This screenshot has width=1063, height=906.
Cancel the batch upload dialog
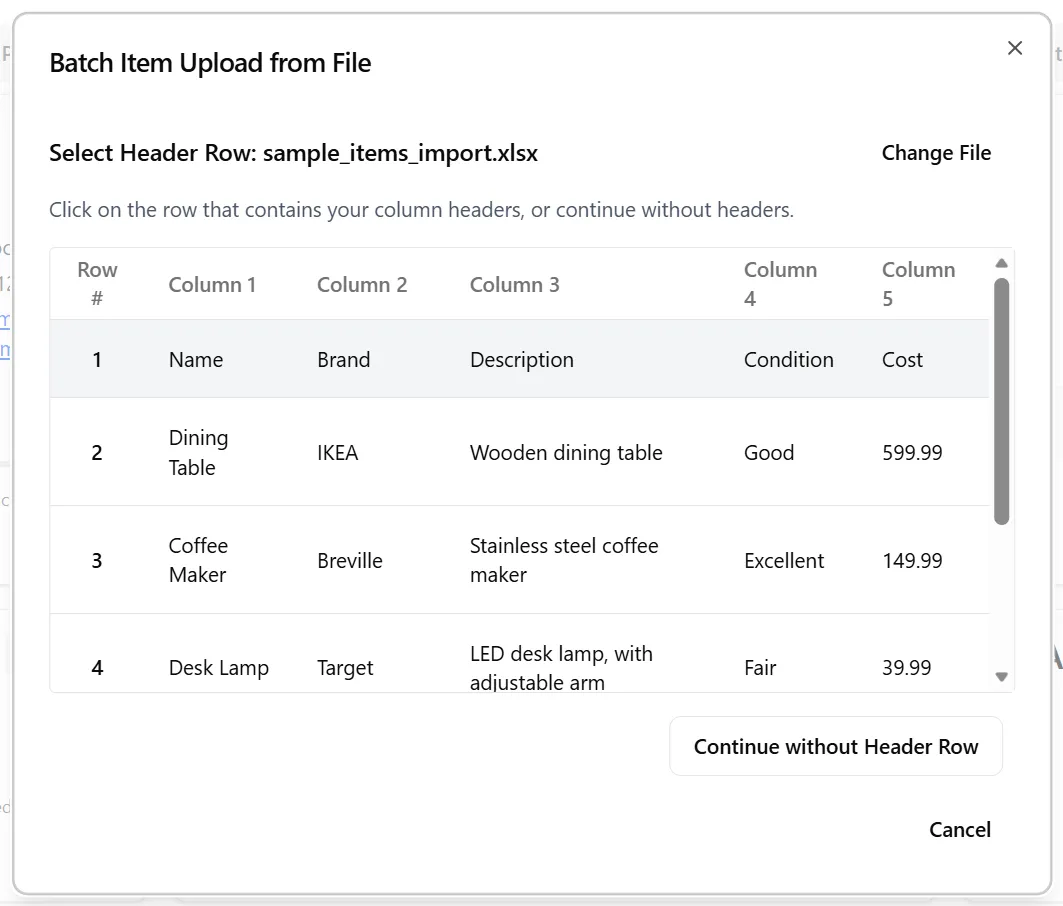click(959, 829)
